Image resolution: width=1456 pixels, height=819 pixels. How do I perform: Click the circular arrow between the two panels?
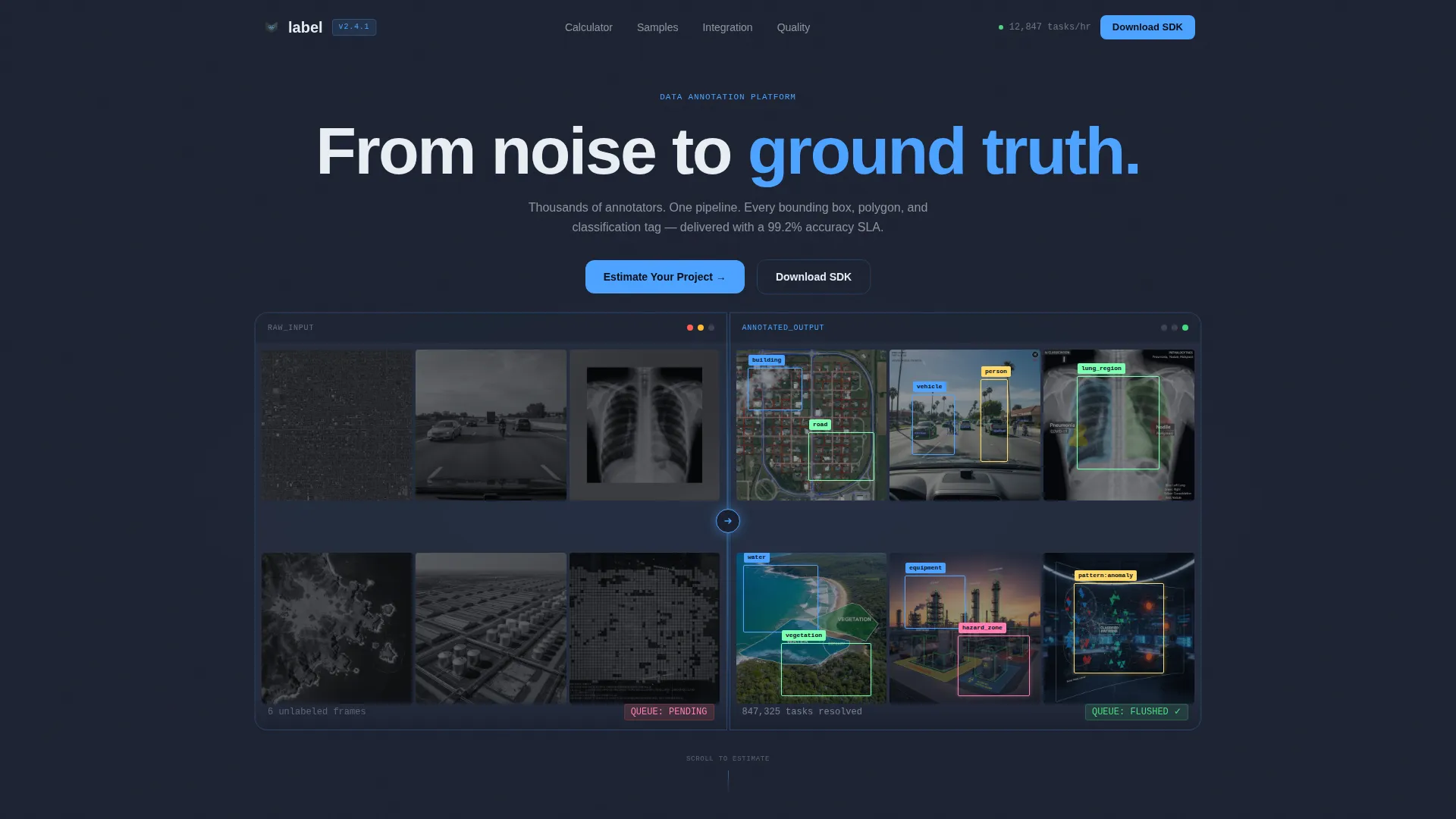728,521
